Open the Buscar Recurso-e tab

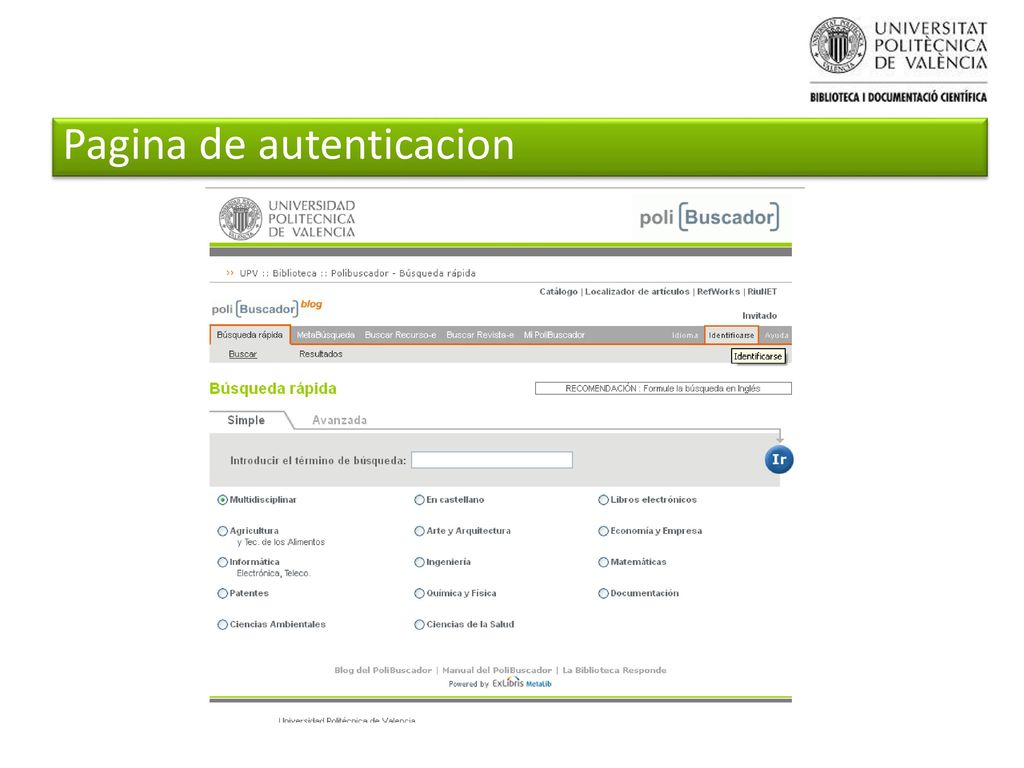pos(400,335)
